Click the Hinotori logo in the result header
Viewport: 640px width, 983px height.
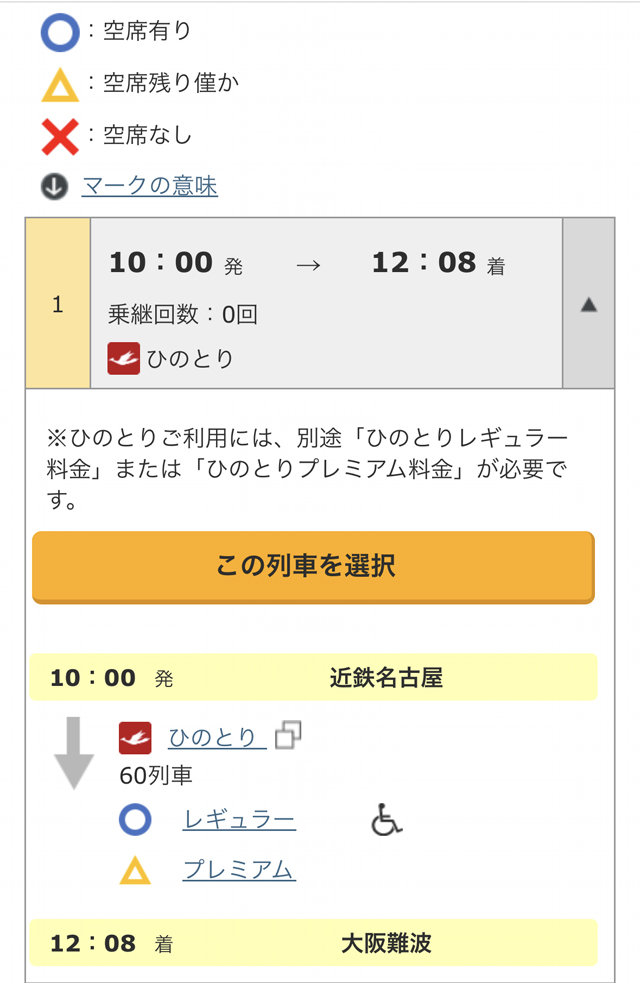pyautogui.click(x=123, y=358)
